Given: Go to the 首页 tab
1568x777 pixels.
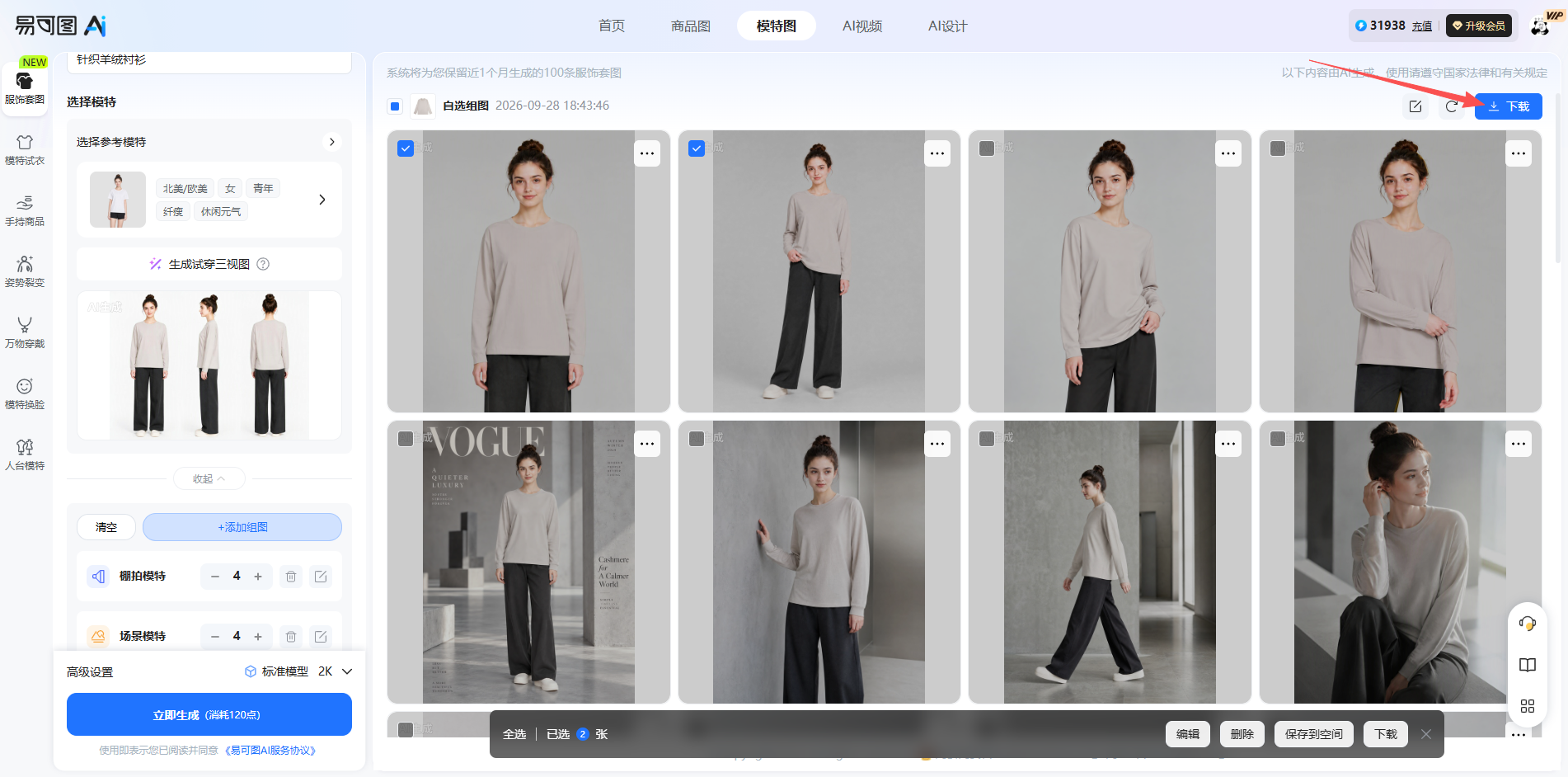Looking at the screenshot, I should tap(612, 26).
